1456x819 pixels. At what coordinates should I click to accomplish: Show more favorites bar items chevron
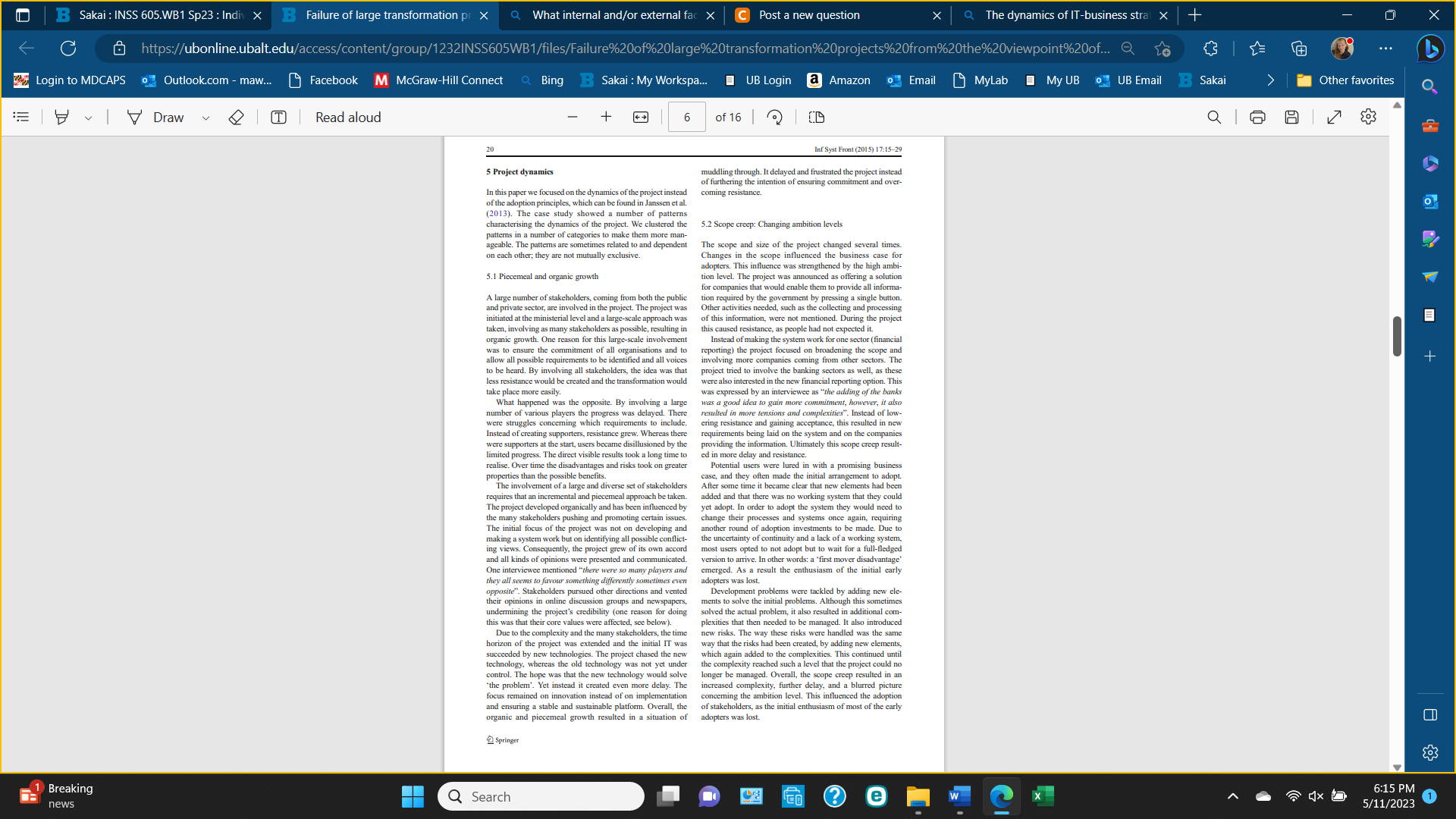click(1271, 80)
